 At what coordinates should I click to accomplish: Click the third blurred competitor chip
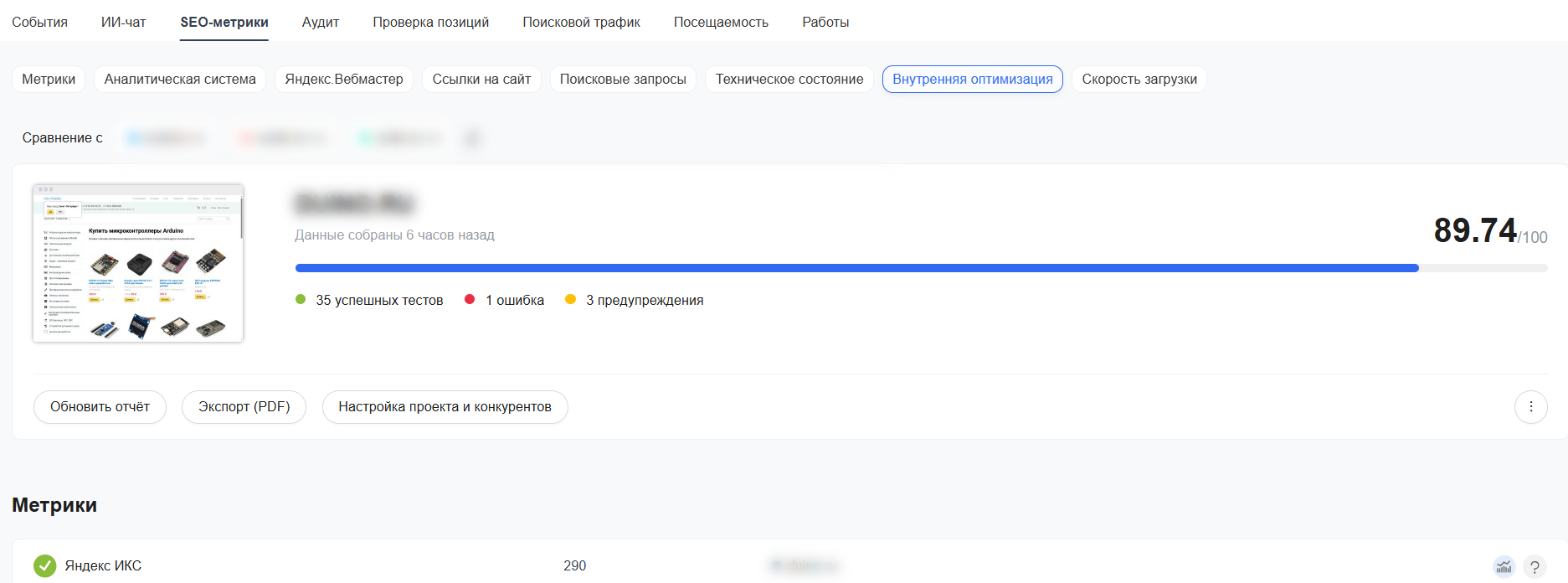[400, 138]
